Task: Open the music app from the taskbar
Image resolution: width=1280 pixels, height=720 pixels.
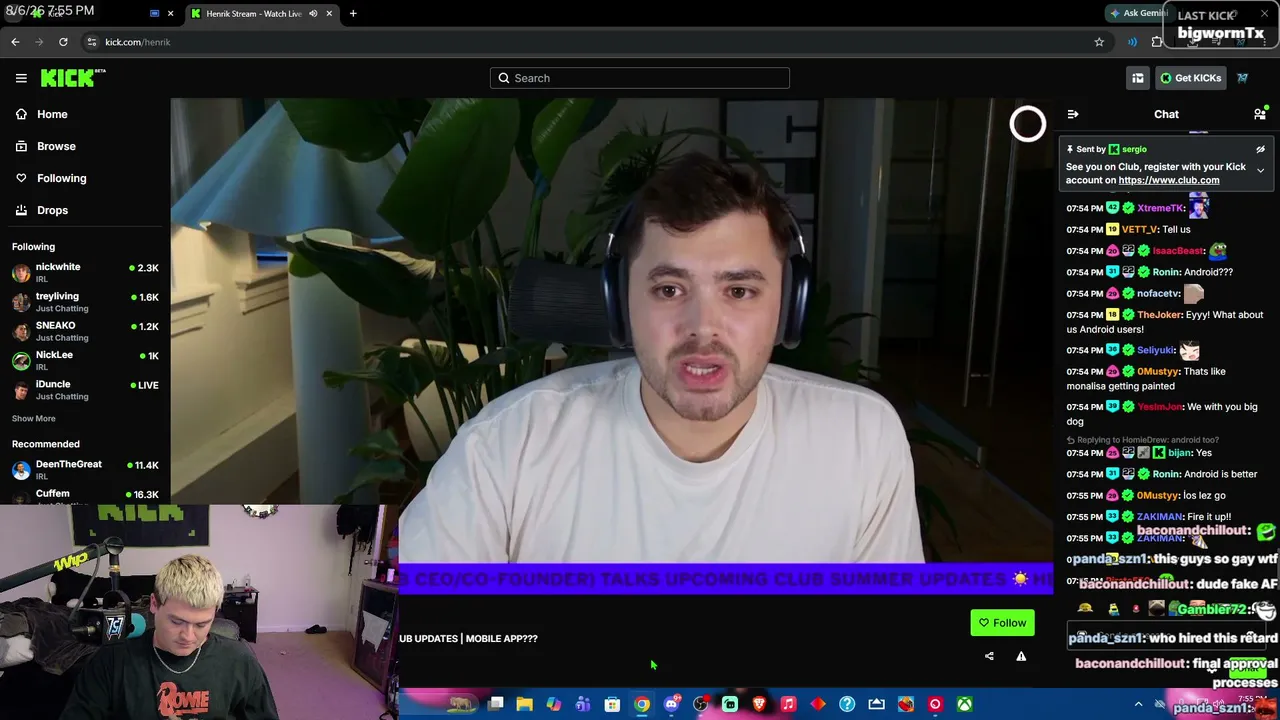Action: point(788,704)
